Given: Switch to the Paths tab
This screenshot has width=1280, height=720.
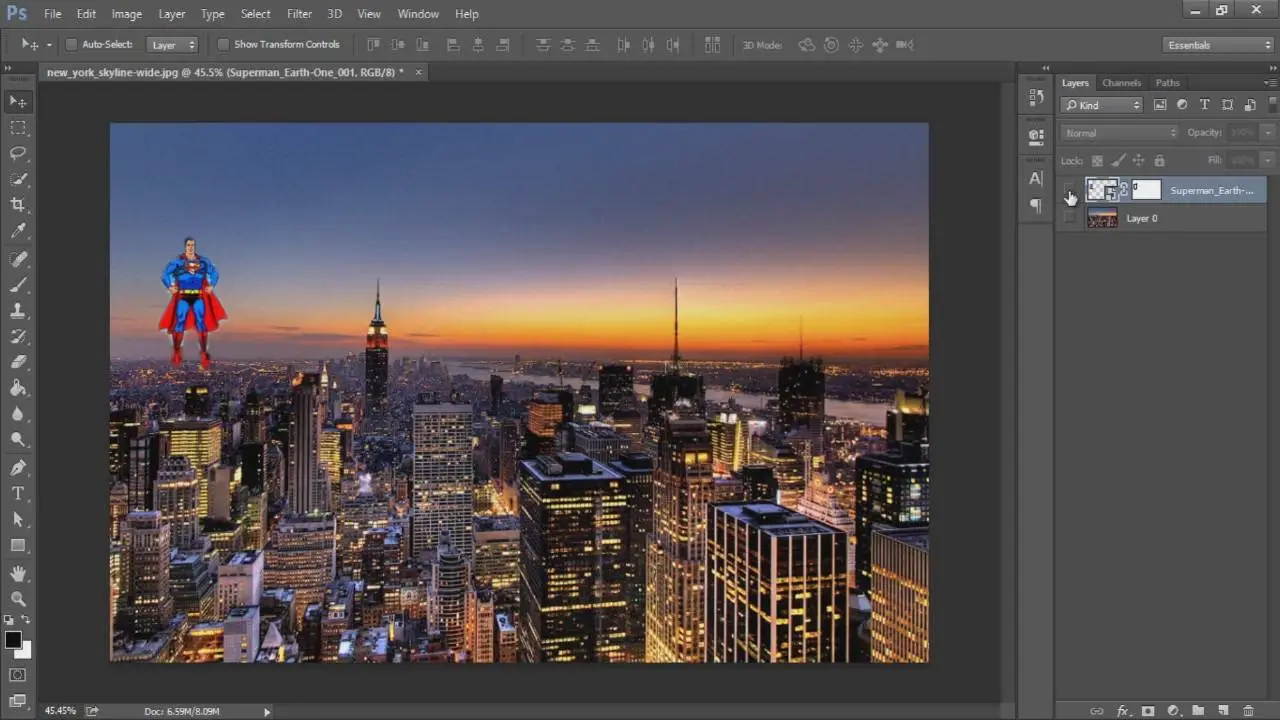Looking at the screenshot, I should click(1167, 83).
